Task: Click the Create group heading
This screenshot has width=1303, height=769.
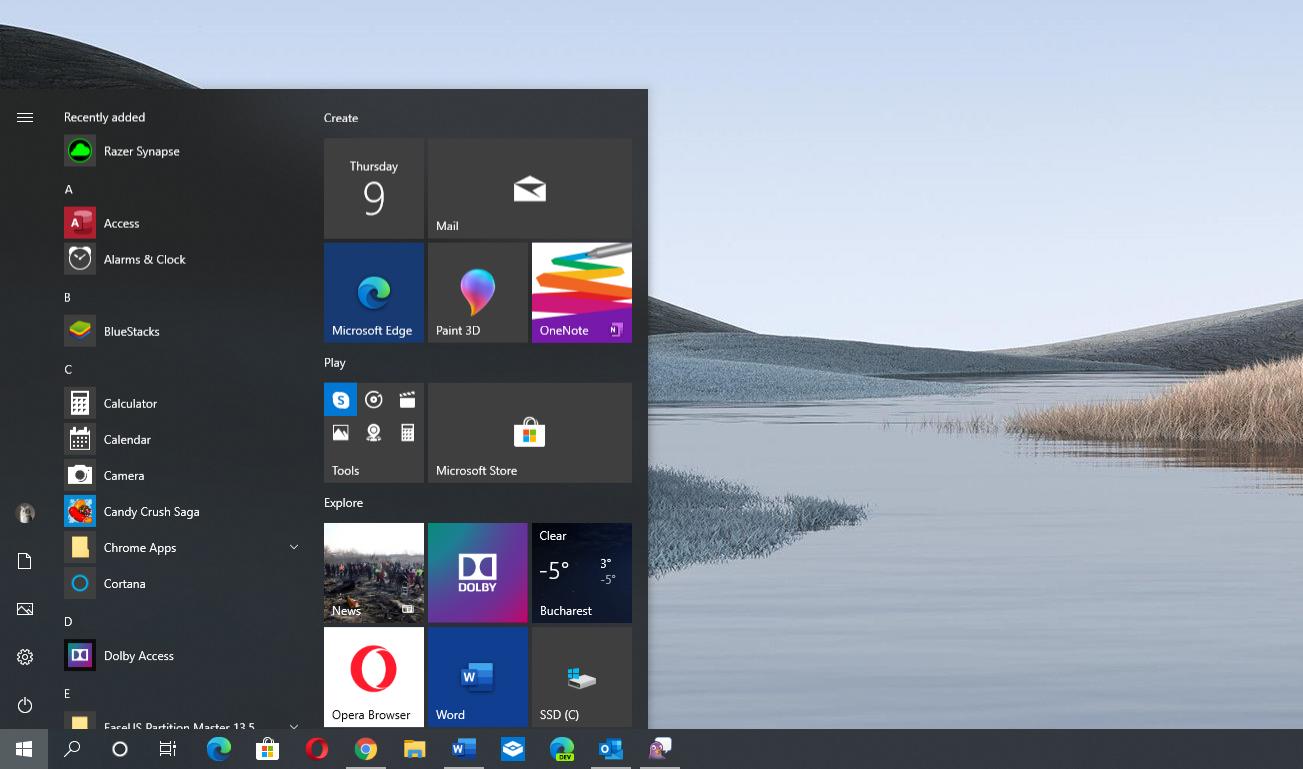Action: pyautogui.click(x=341, y=118)
